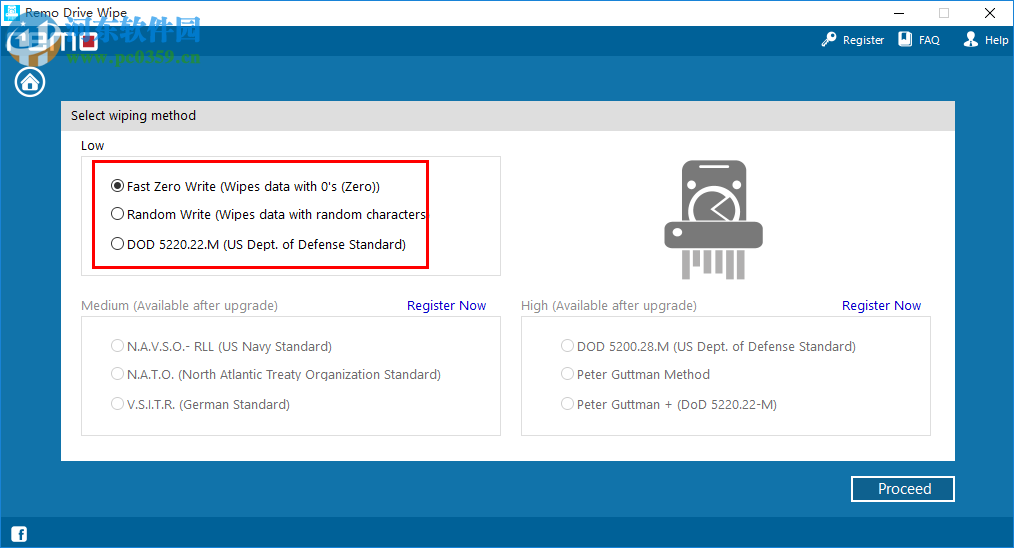The height and width of the screenshot is (548, 1014).
Task: Select V.S.I.T.R. German Standard option
Action: coord(117,404)
